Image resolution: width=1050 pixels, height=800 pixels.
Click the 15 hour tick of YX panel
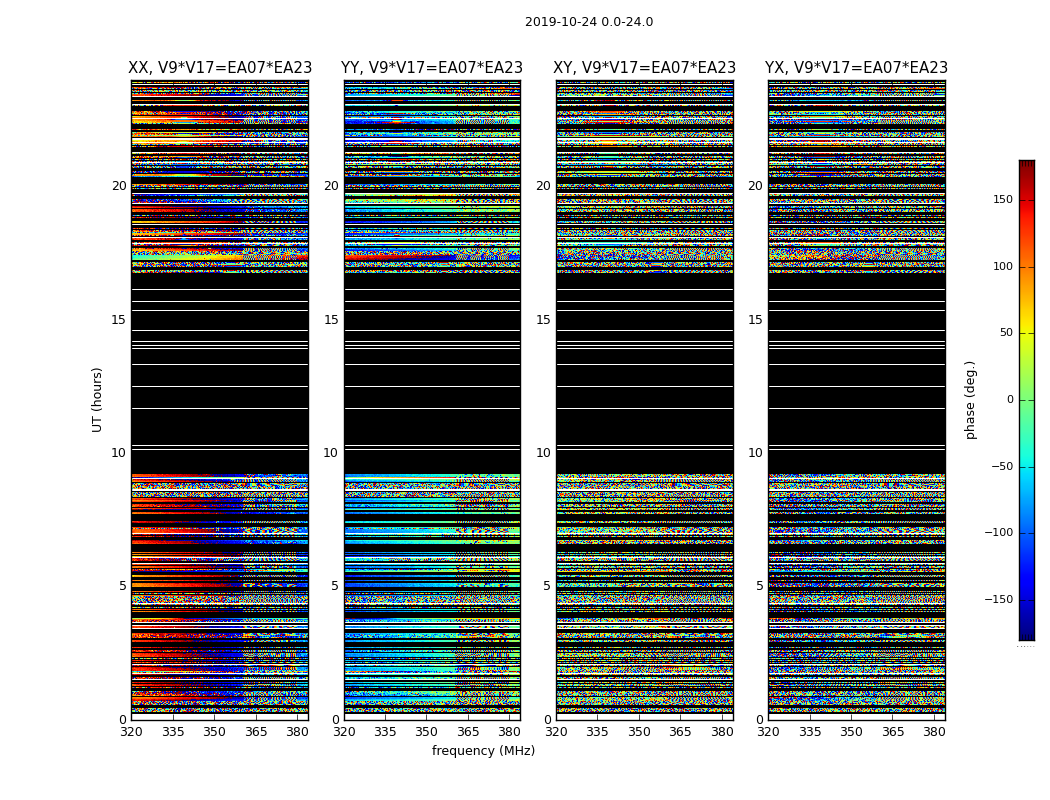[755, 319]
